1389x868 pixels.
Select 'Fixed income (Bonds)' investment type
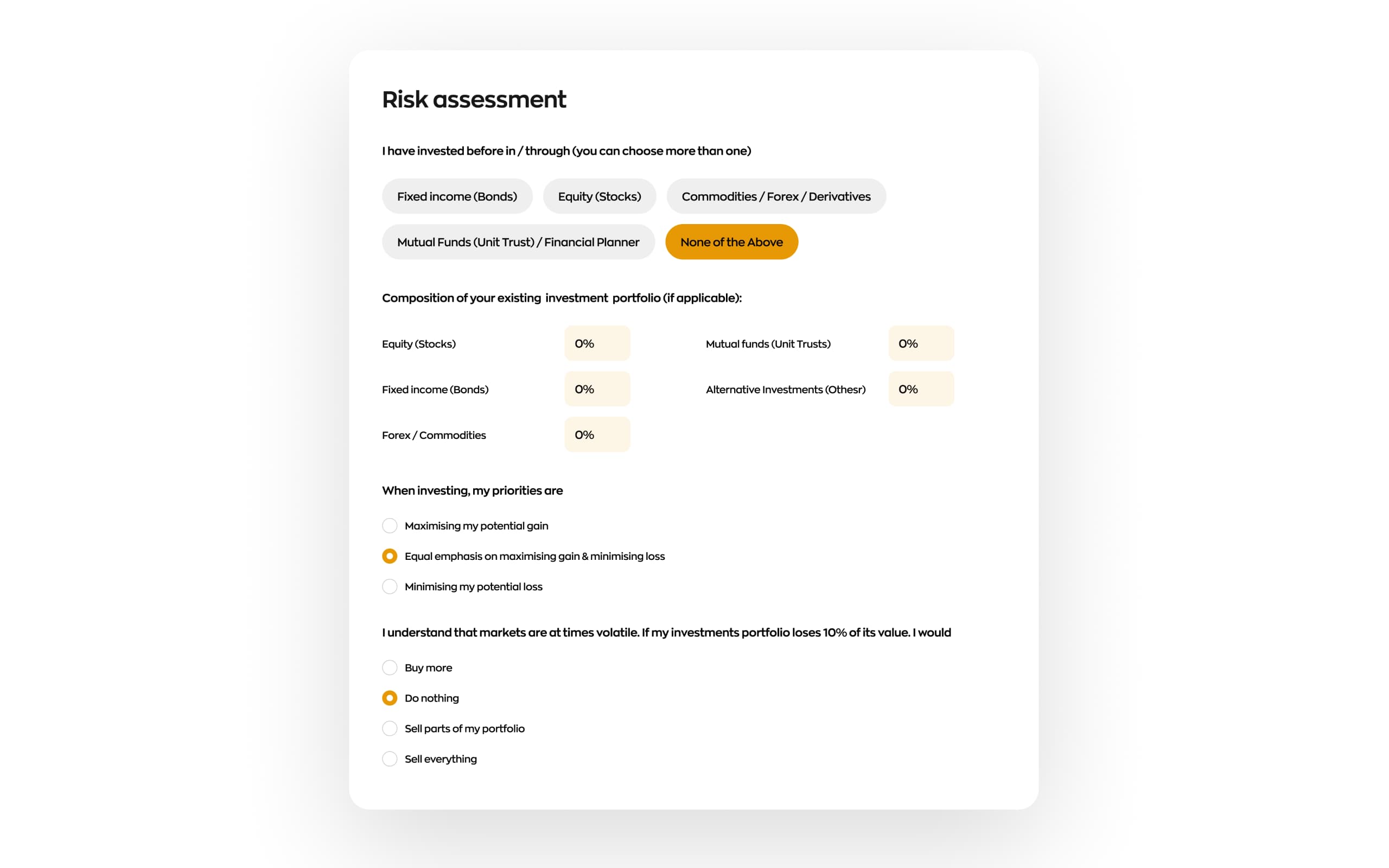pos(457,196)
